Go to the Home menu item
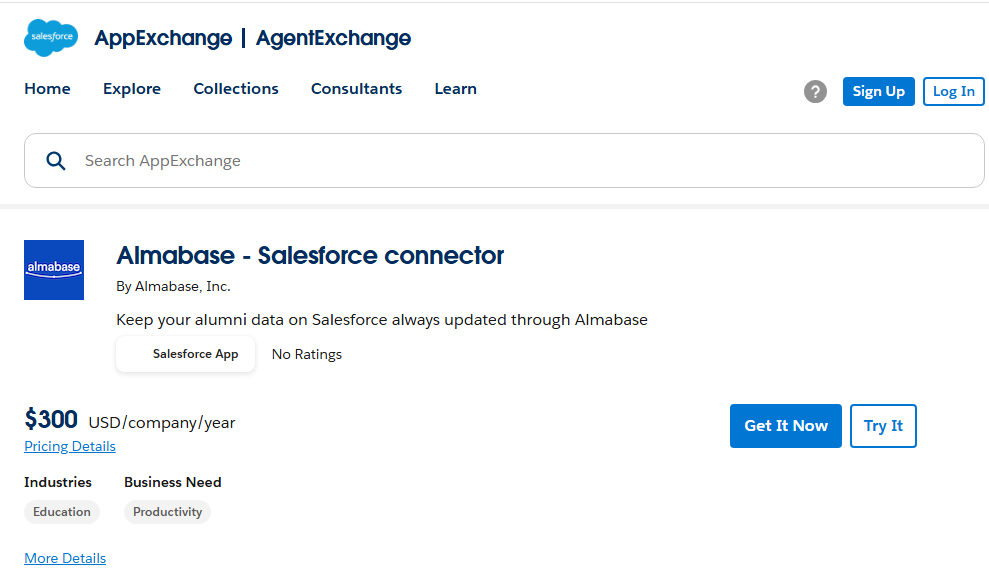This screenshot has width=989, height=576. (47, 89)
